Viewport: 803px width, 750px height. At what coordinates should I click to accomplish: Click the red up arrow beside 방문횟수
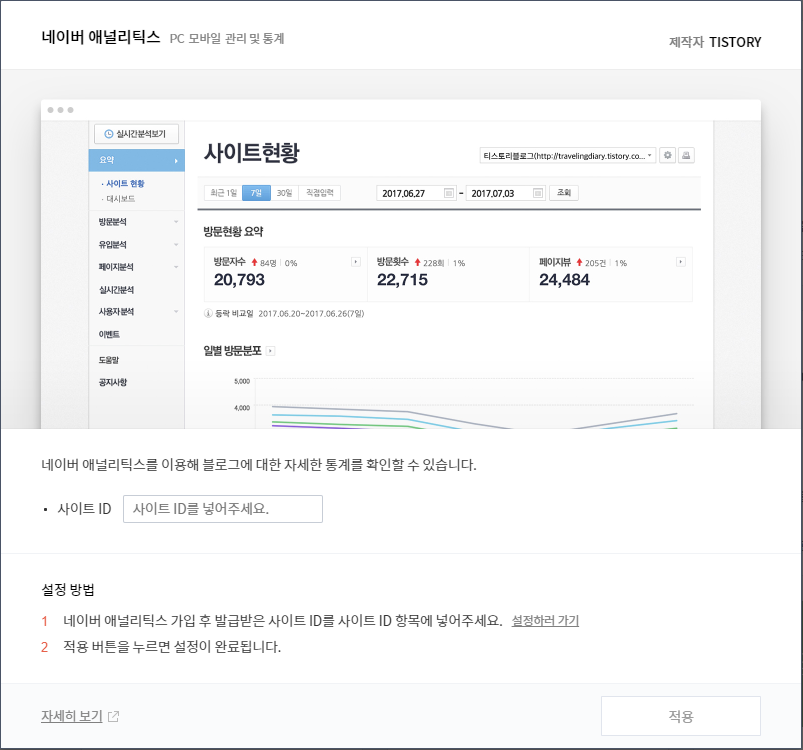[x=417, y=262]
